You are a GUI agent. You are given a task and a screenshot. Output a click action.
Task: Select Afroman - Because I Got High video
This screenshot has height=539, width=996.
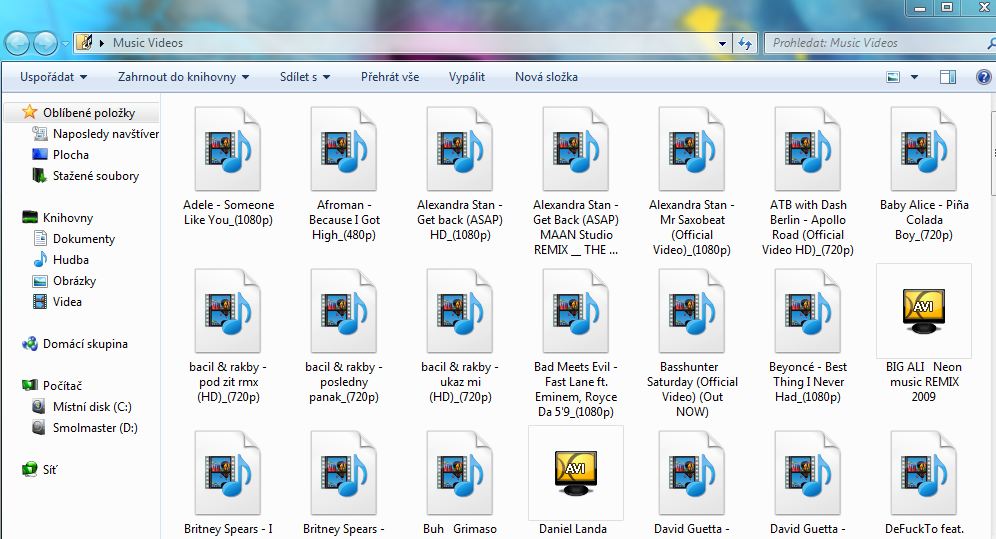344,175
